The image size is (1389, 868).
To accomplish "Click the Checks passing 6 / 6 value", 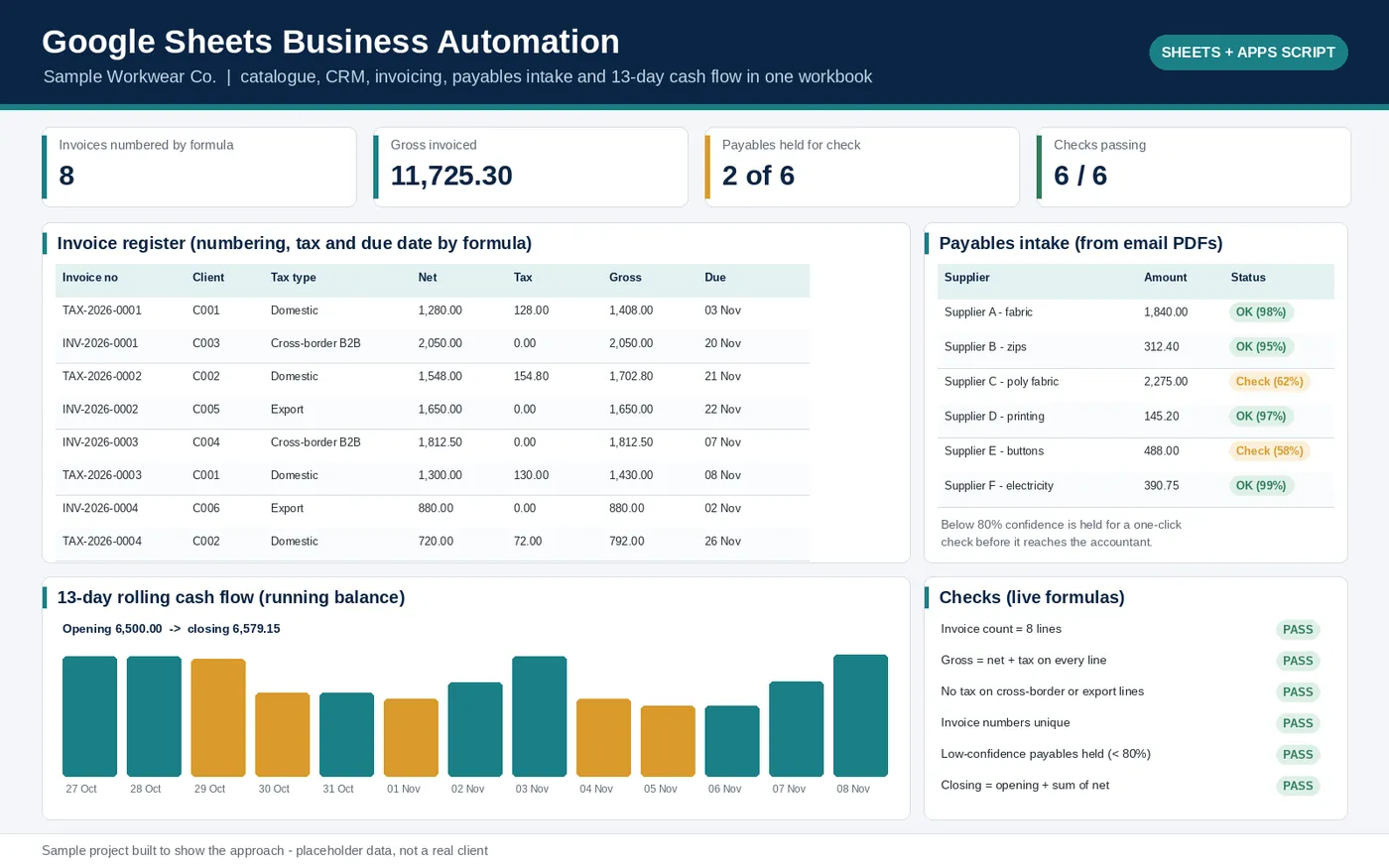I will click(x=1080, y=176).
